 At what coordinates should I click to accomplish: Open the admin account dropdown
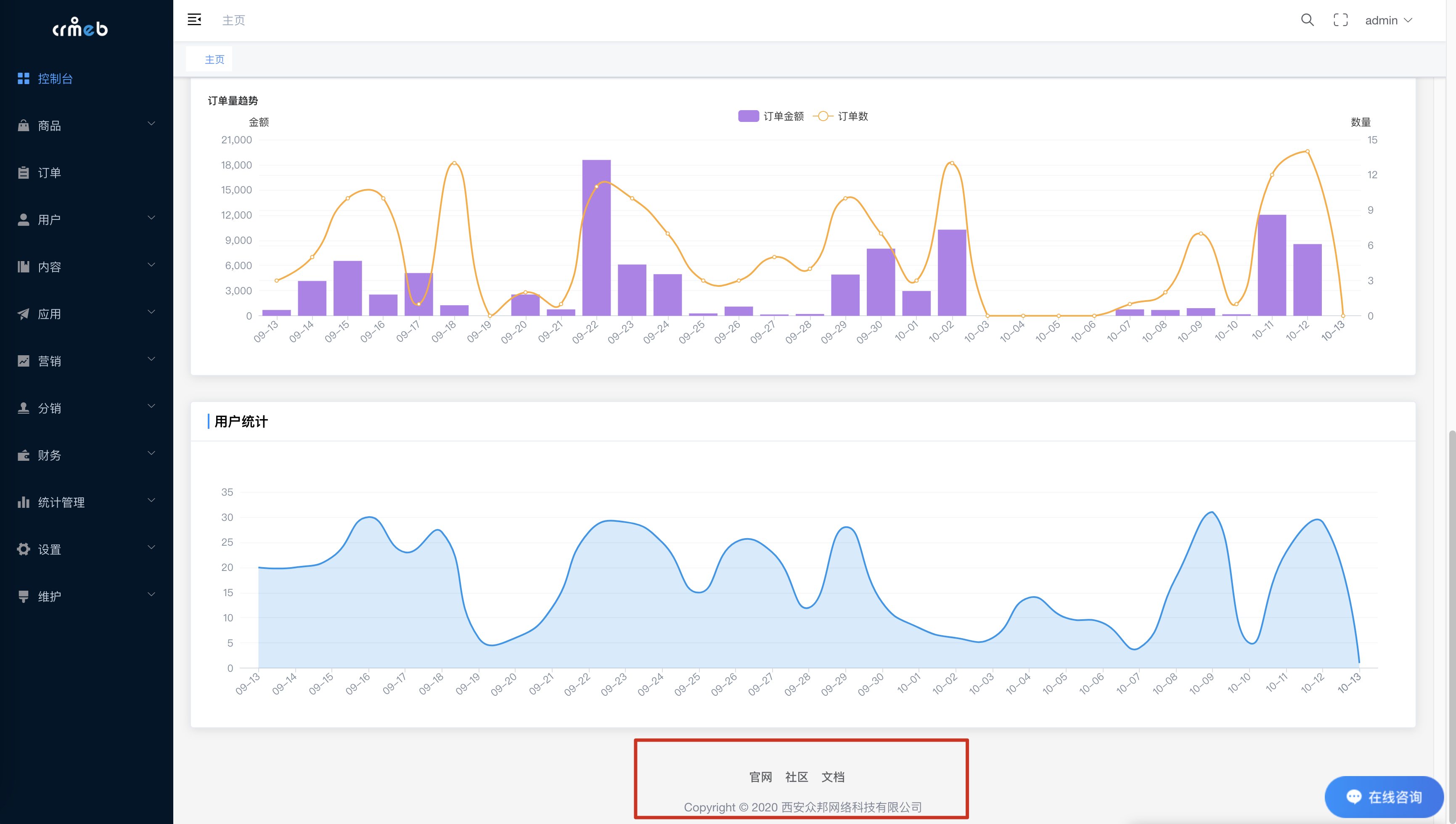click(x=1389, y=20)
